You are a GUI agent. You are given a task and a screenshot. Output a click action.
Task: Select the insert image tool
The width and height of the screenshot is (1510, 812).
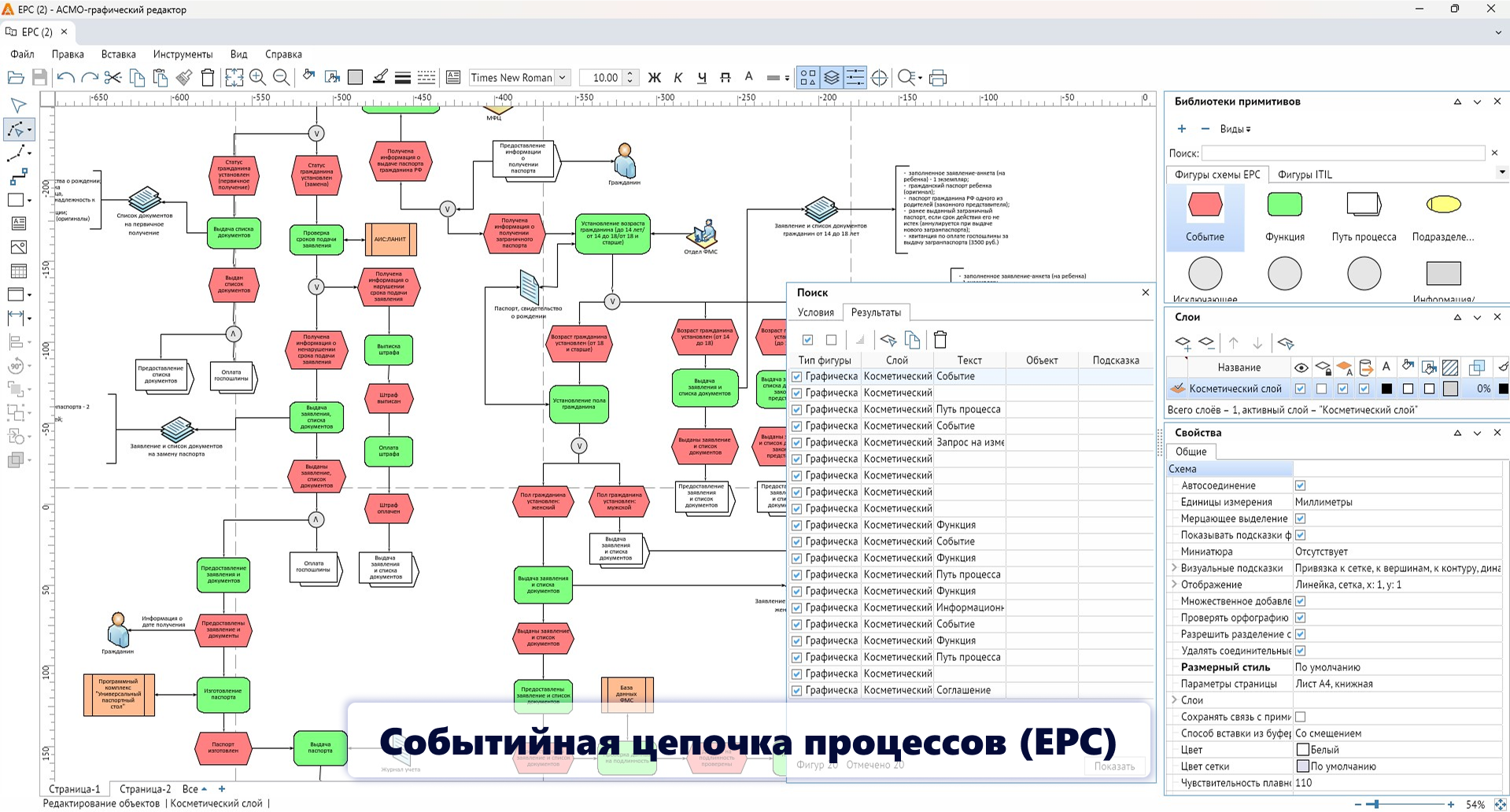[x=17, y=247]
